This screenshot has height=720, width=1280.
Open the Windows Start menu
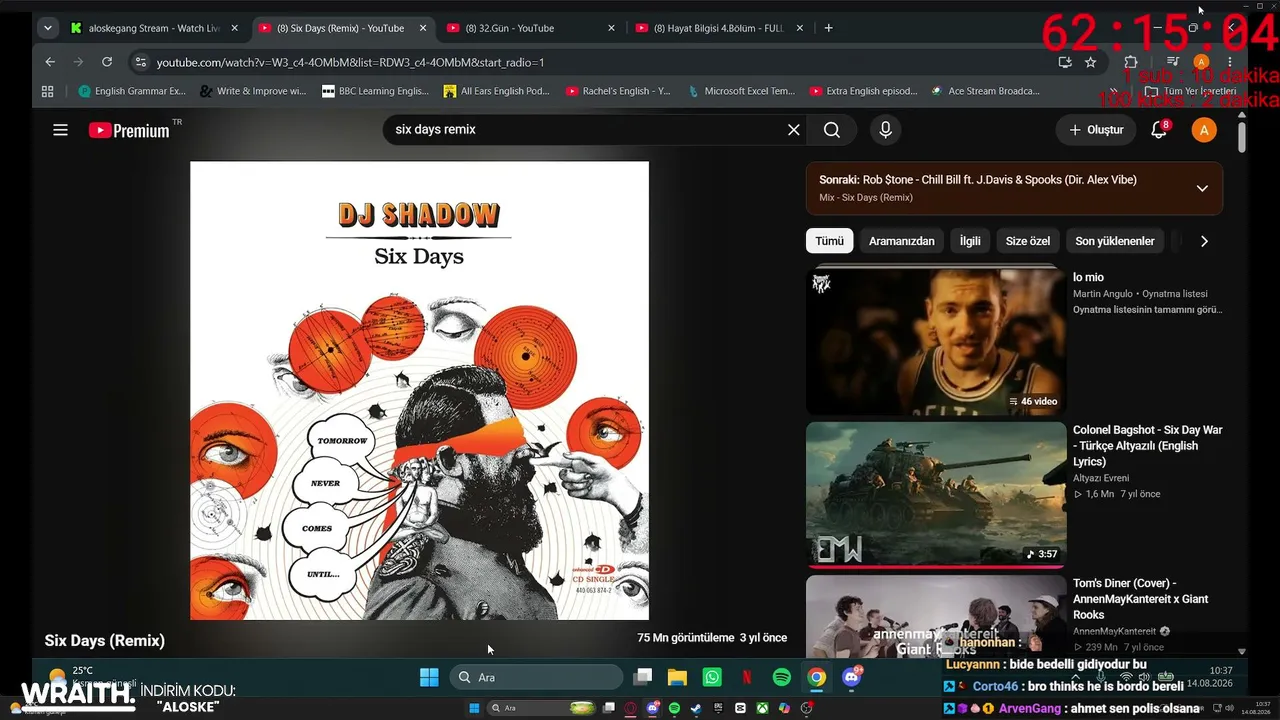pyautogui.click(x=429, y=678)
